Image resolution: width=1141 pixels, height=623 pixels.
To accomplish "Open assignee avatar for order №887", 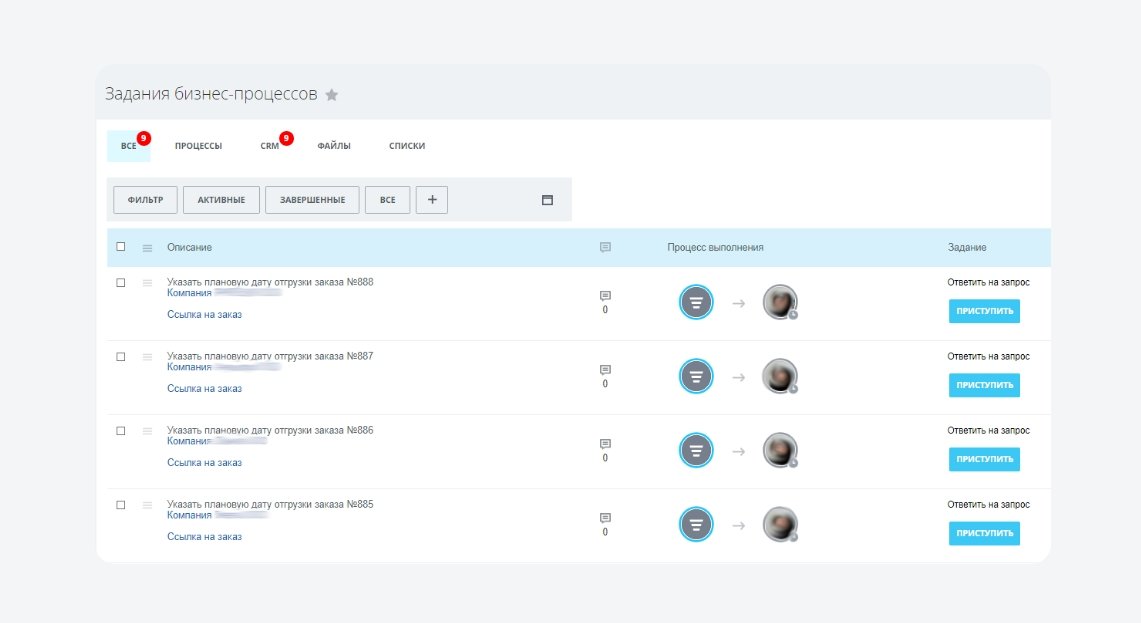I will [x=780, y=376].
